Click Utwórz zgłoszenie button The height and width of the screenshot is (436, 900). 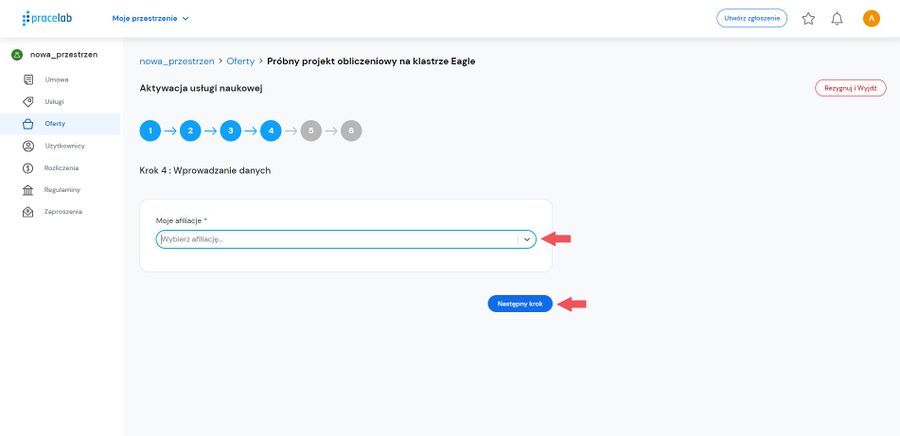click(x=751, y=18)
